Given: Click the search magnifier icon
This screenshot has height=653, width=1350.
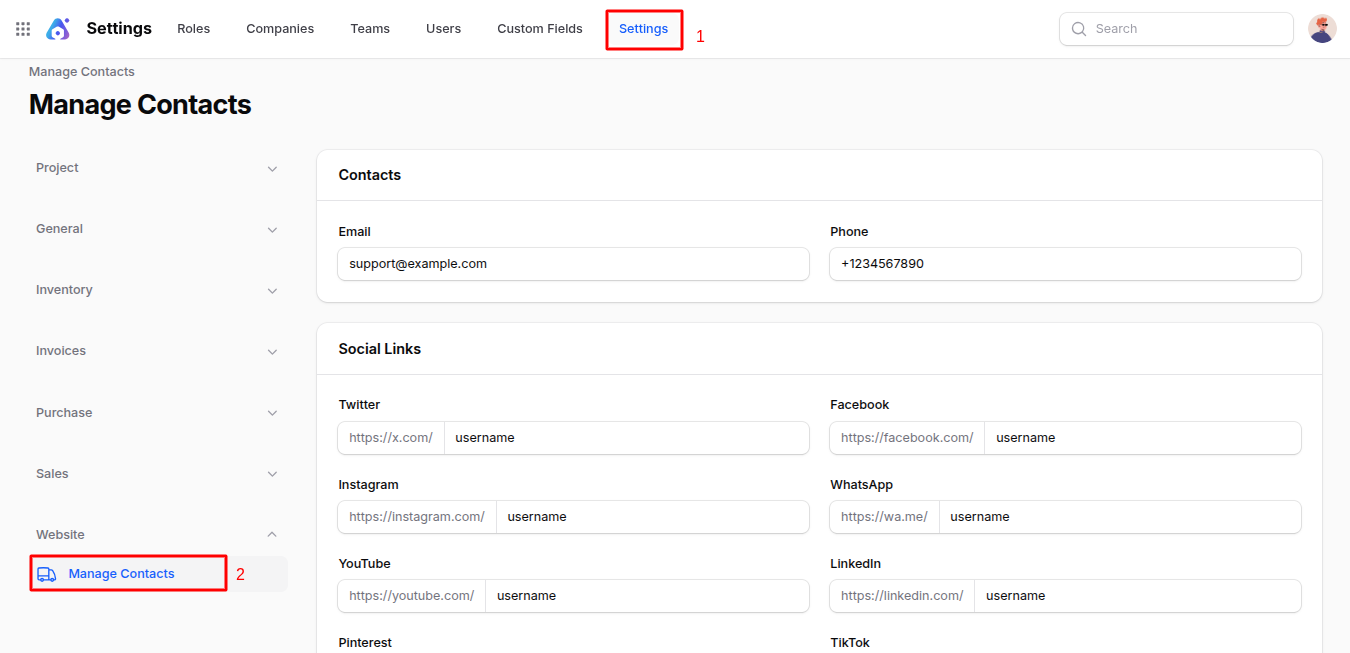Looking at the screenshot, I should tap(1078, 29).
